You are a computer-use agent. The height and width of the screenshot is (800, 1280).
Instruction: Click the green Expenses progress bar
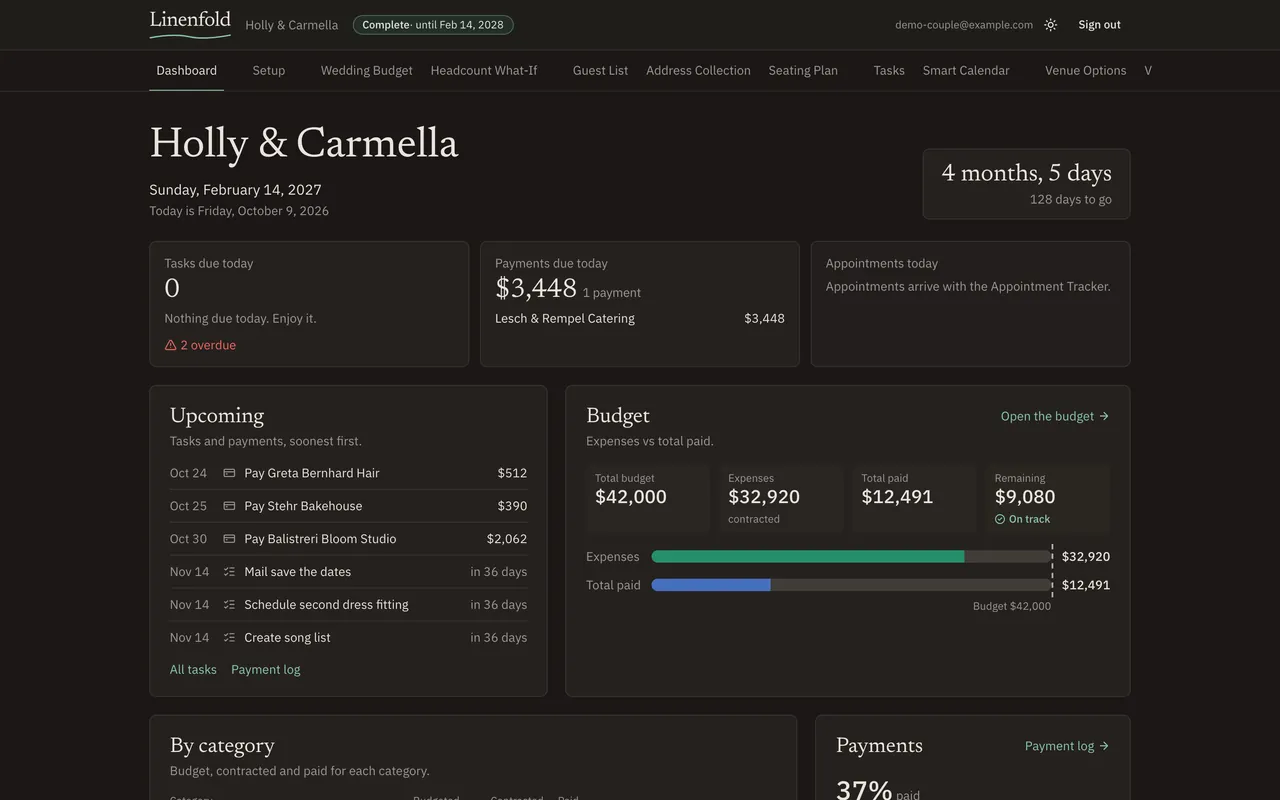pyautogui.click(x=808, y=557)
